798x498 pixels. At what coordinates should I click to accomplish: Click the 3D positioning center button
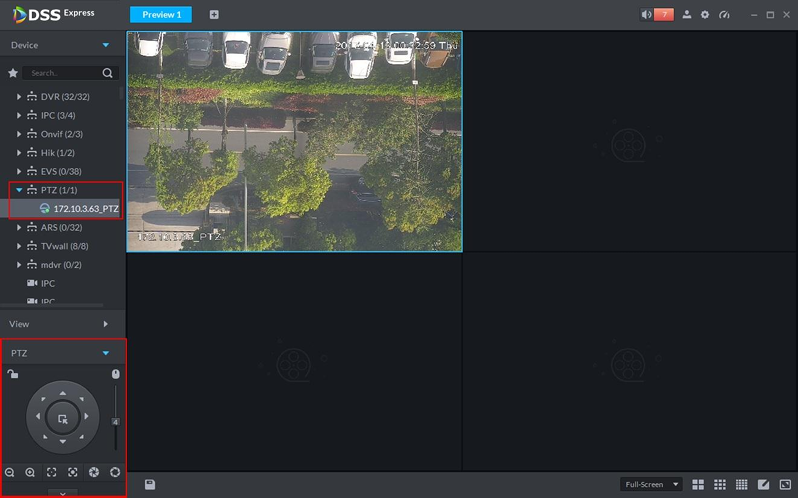click(x=62, y=420)
